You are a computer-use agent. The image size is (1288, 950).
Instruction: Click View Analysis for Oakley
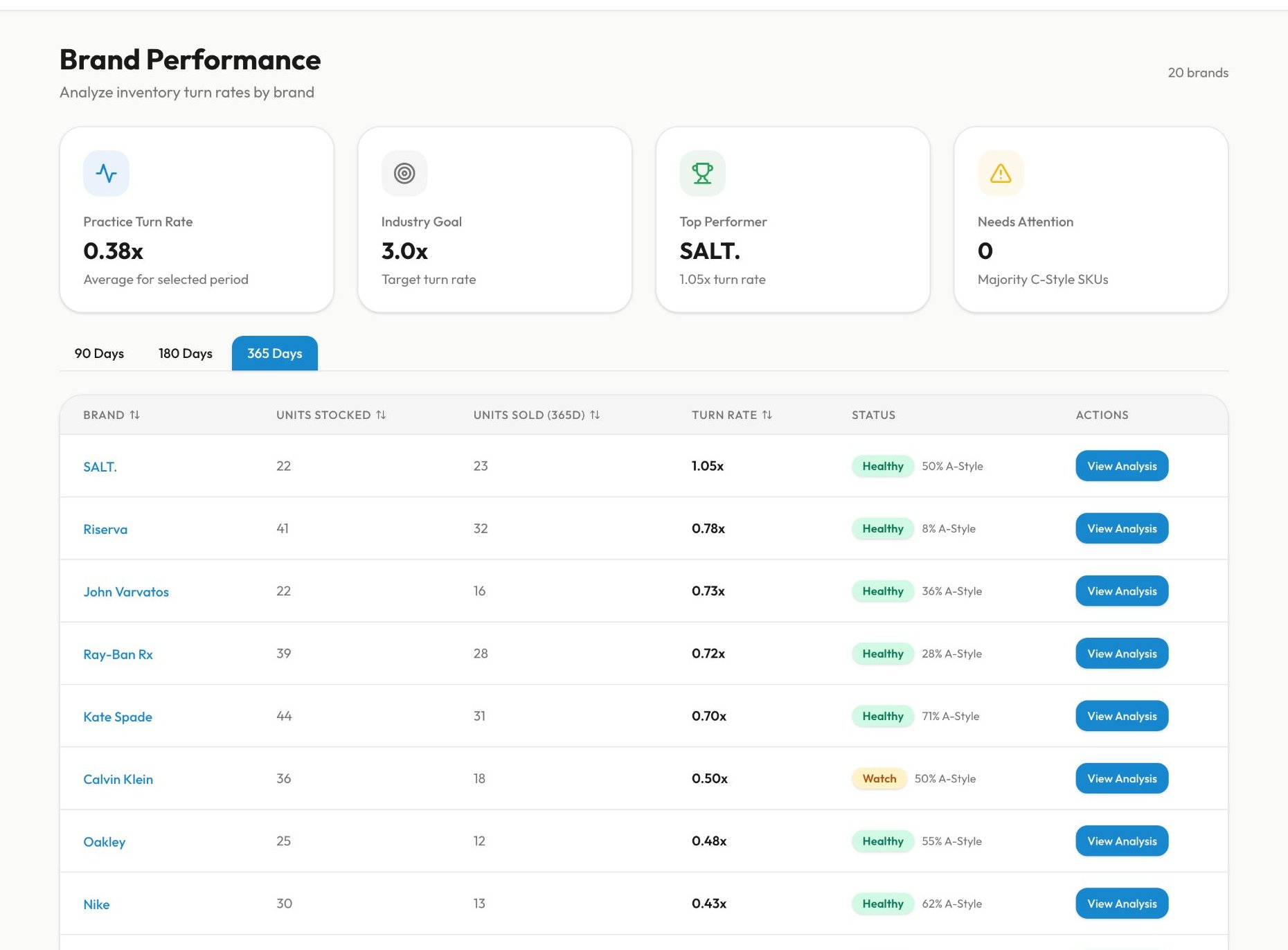coord(1121,841)
